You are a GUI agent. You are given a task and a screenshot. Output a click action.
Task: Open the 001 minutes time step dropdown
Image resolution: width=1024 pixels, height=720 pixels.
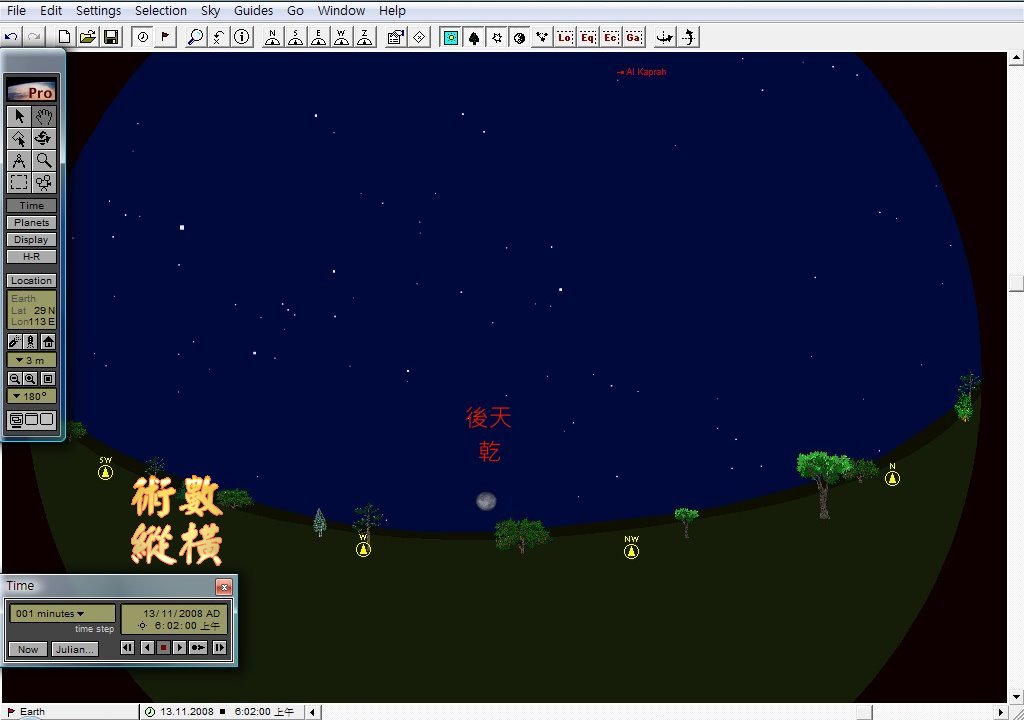pos(62,613)
